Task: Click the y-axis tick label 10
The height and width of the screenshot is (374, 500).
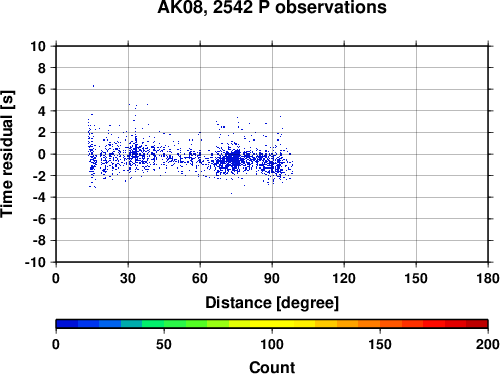Action: point(38,46)
